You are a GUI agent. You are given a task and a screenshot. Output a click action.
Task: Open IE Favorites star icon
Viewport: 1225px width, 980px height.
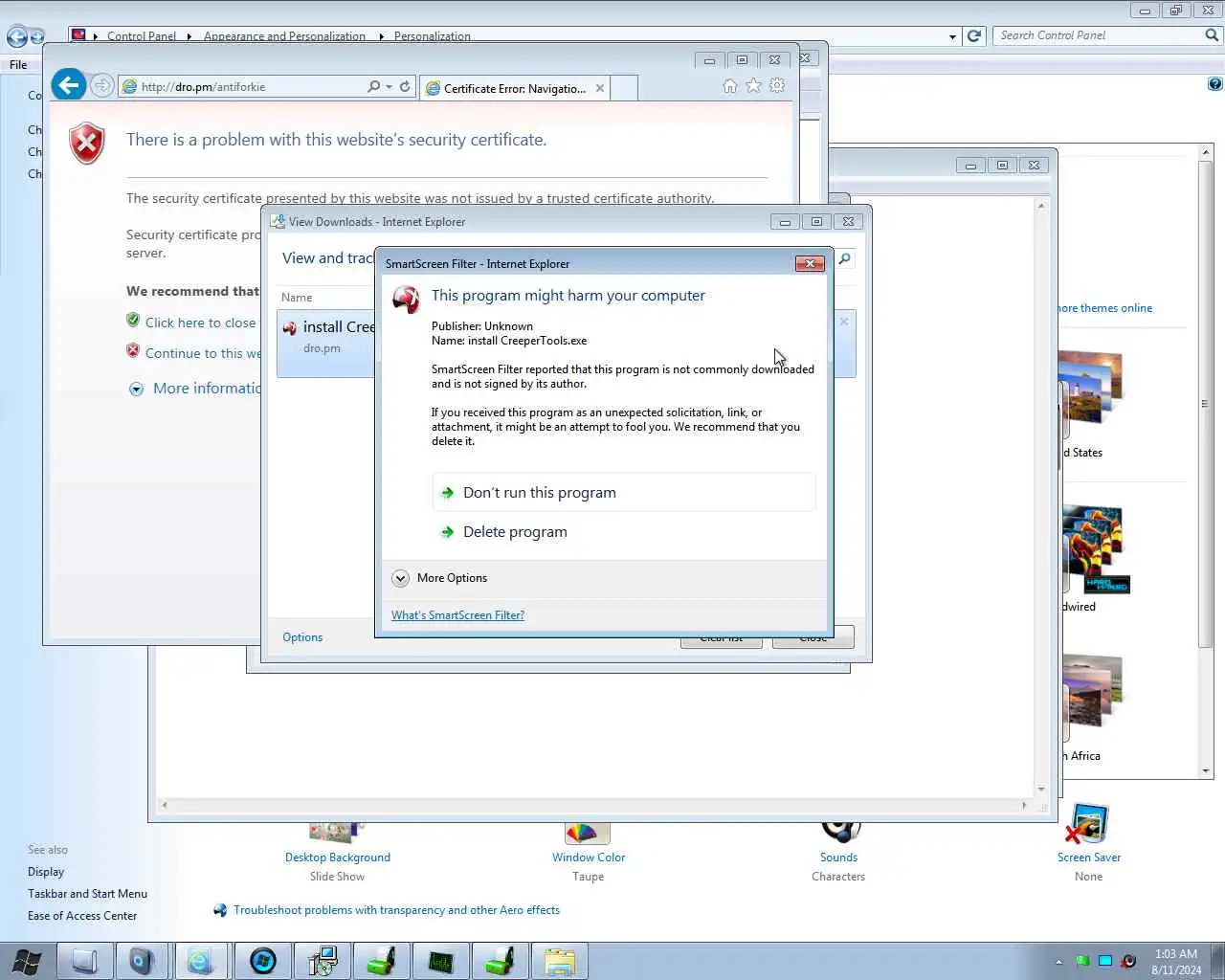[754, 86]
